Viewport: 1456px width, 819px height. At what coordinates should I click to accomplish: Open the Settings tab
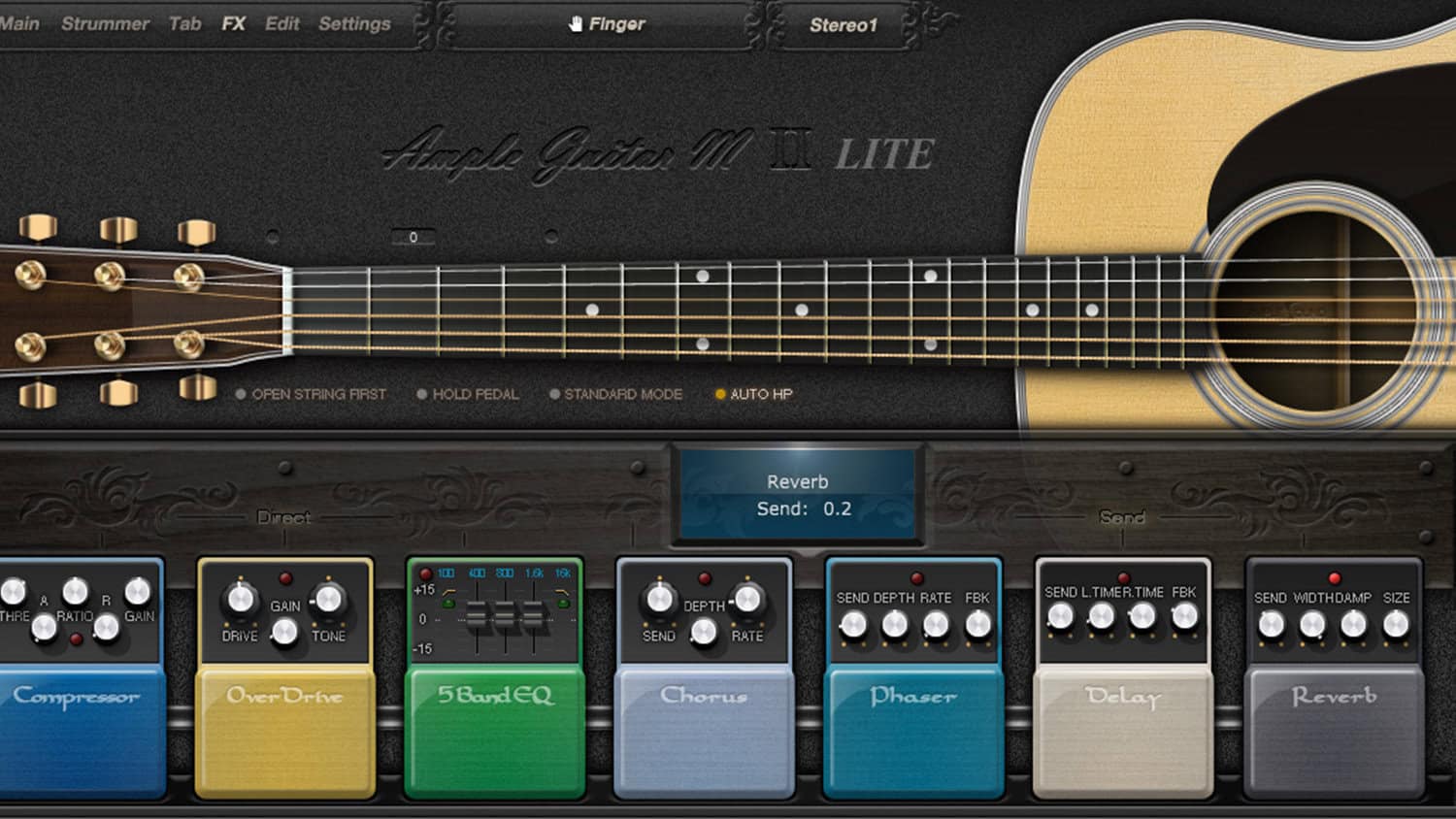click(354, 23)
